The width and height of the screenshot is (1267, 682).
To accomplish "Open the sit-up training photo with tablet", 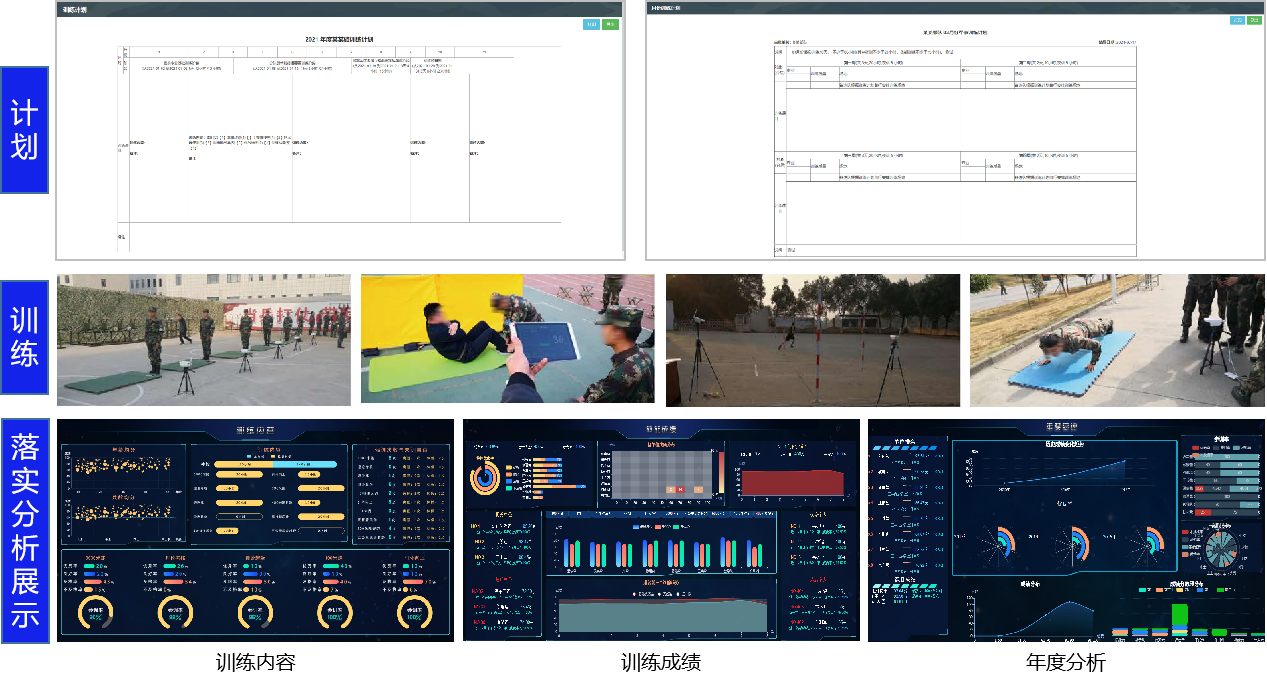I will [507, 339].
